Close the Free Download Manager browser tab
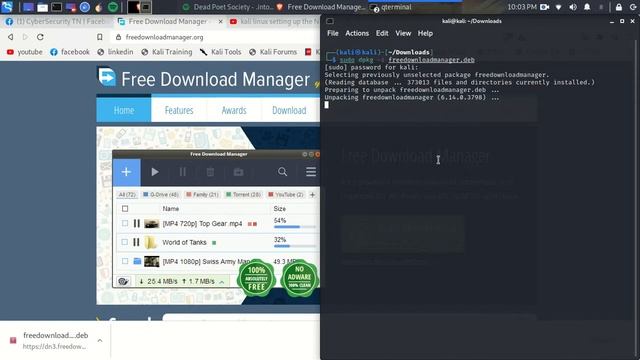This screenshot has height=360, width=640. 220,22
